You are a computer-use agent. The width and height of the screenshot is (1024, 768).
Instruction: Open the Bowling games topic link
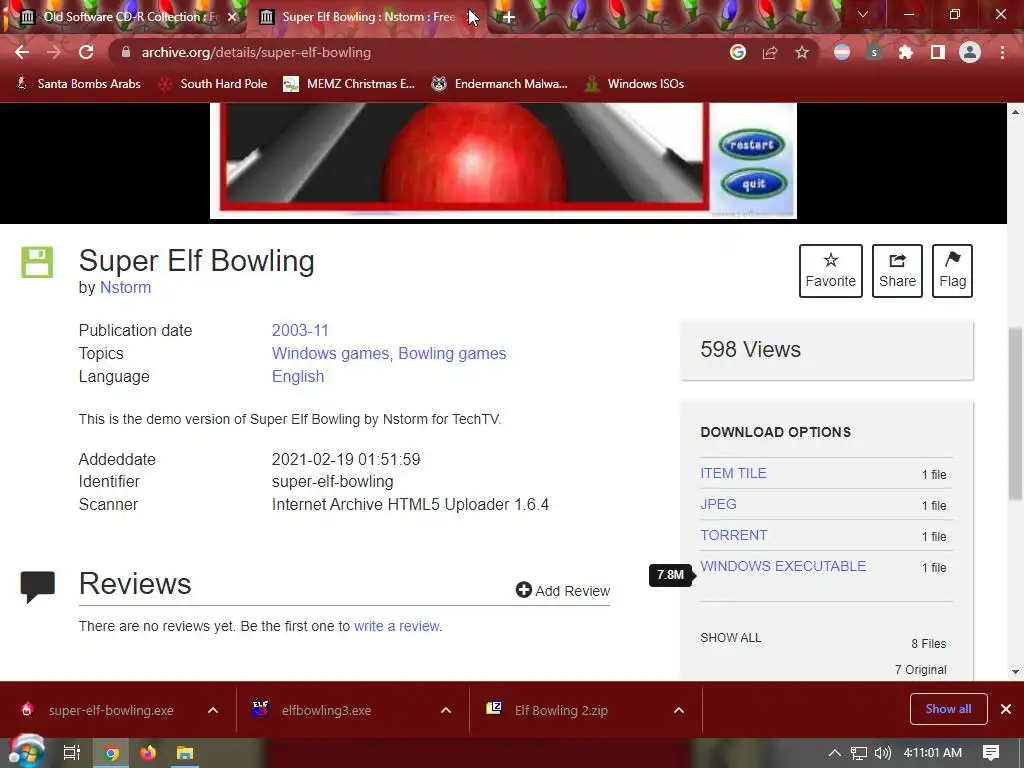pyautogui.click(x=452, y=353)
